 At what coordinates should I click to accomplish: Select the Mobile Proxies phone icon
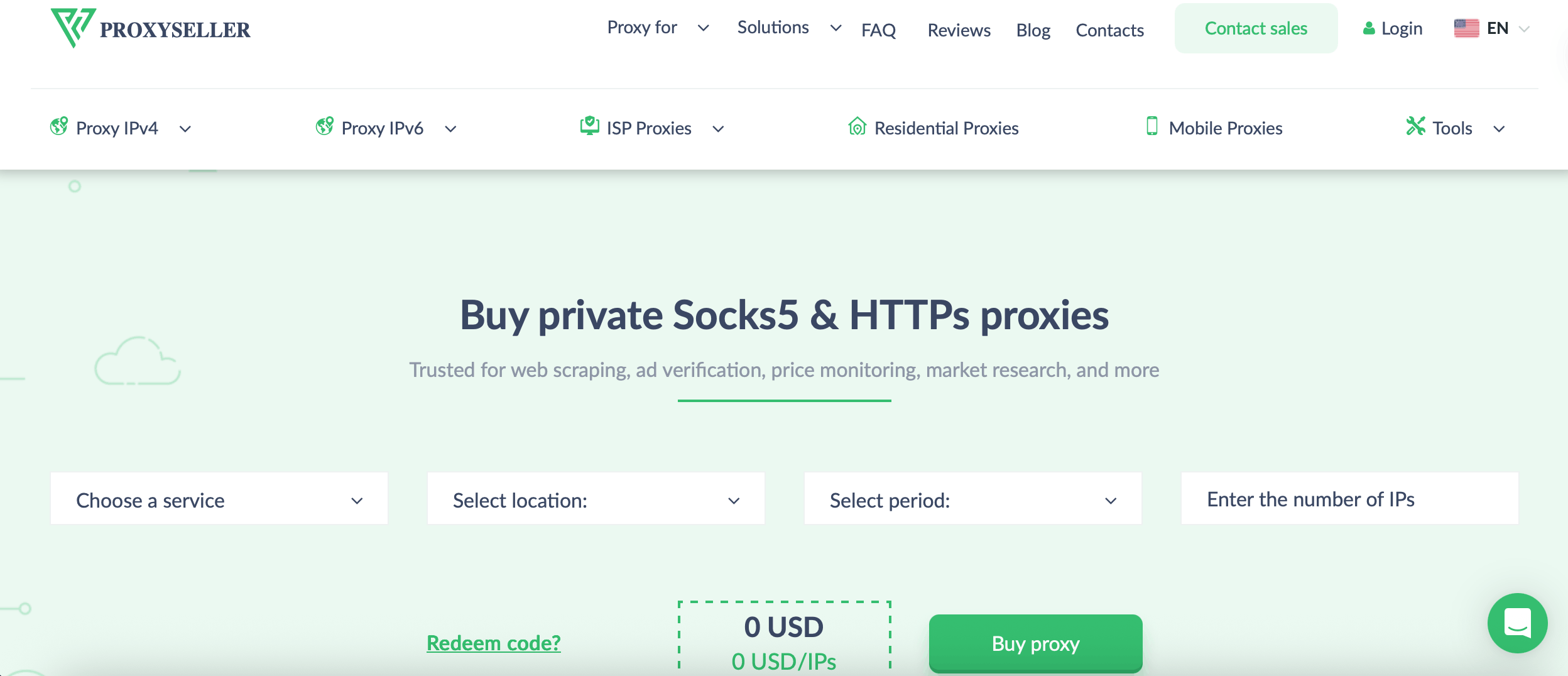tap(1151, 127)
